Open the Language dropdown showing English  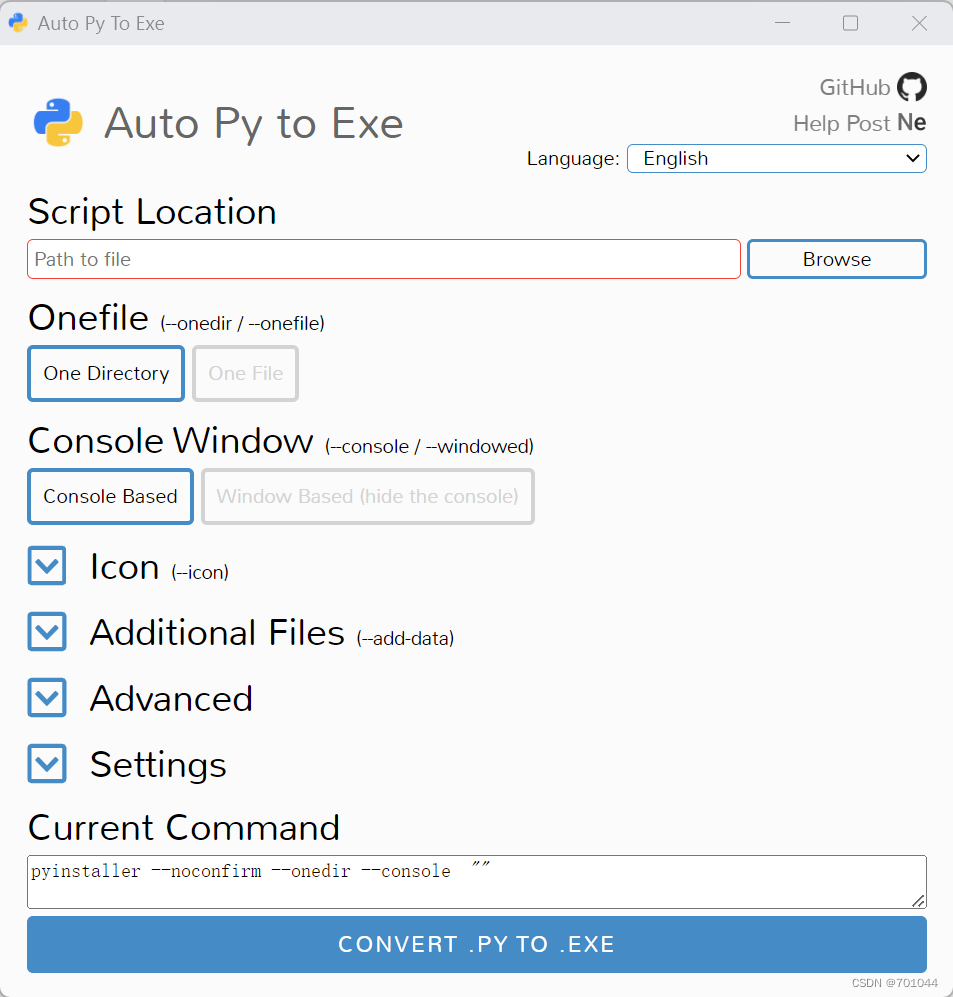(x=776, y=158)
